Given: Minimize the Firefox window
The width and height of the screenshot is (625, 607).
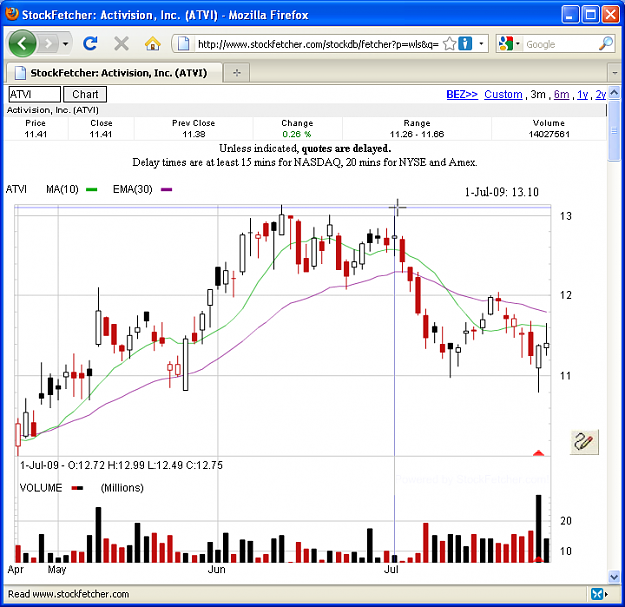Looking at the screenshot, I should 570,15.
